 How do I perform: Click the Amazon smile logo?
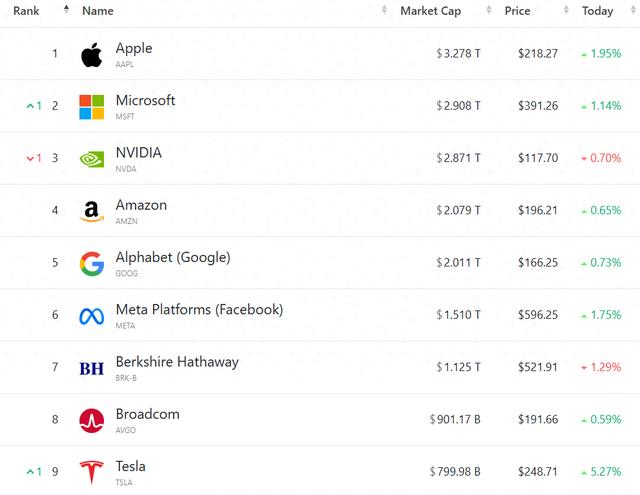point(91,211)
